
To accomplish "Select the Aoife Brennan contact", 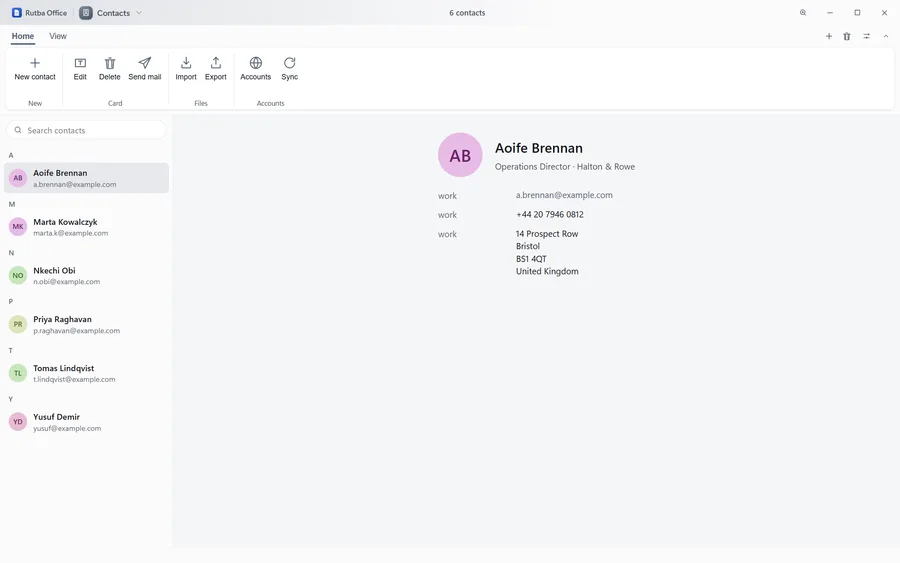I will point(87,178).
